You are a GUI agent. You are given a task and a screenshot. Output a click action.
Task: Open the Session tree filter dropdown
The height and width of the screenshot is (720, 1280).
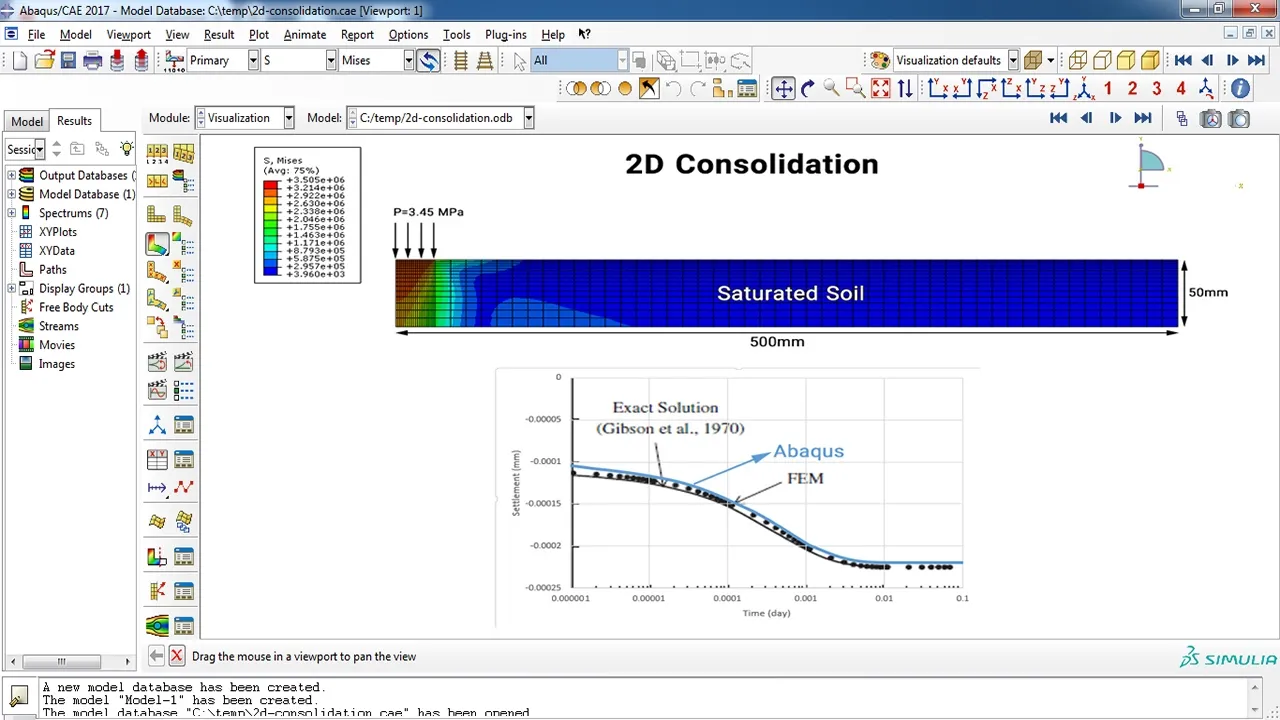tap(40, 149)
